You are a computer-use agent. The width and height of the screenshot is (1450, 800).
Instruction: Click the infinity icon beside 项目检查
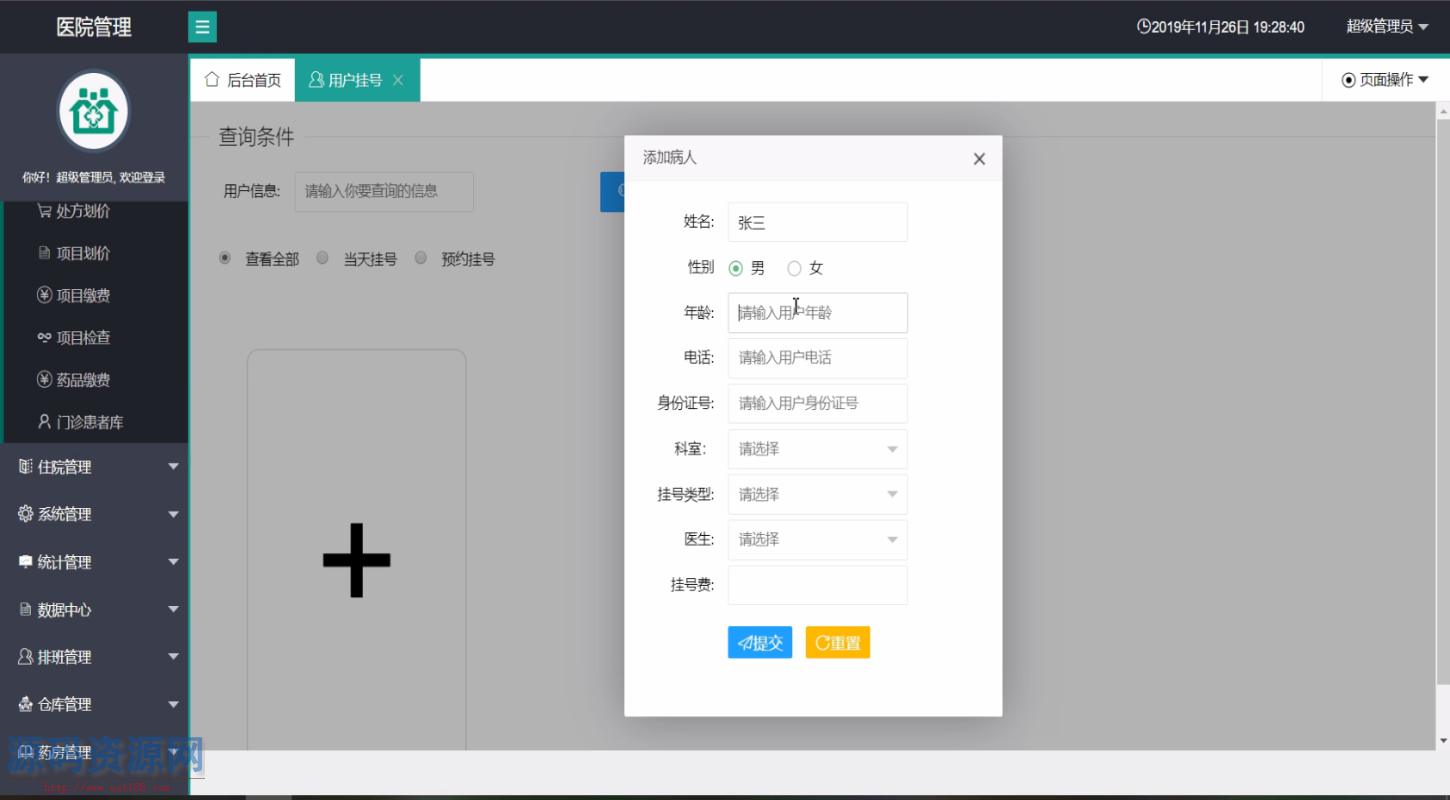pos(44,338)
